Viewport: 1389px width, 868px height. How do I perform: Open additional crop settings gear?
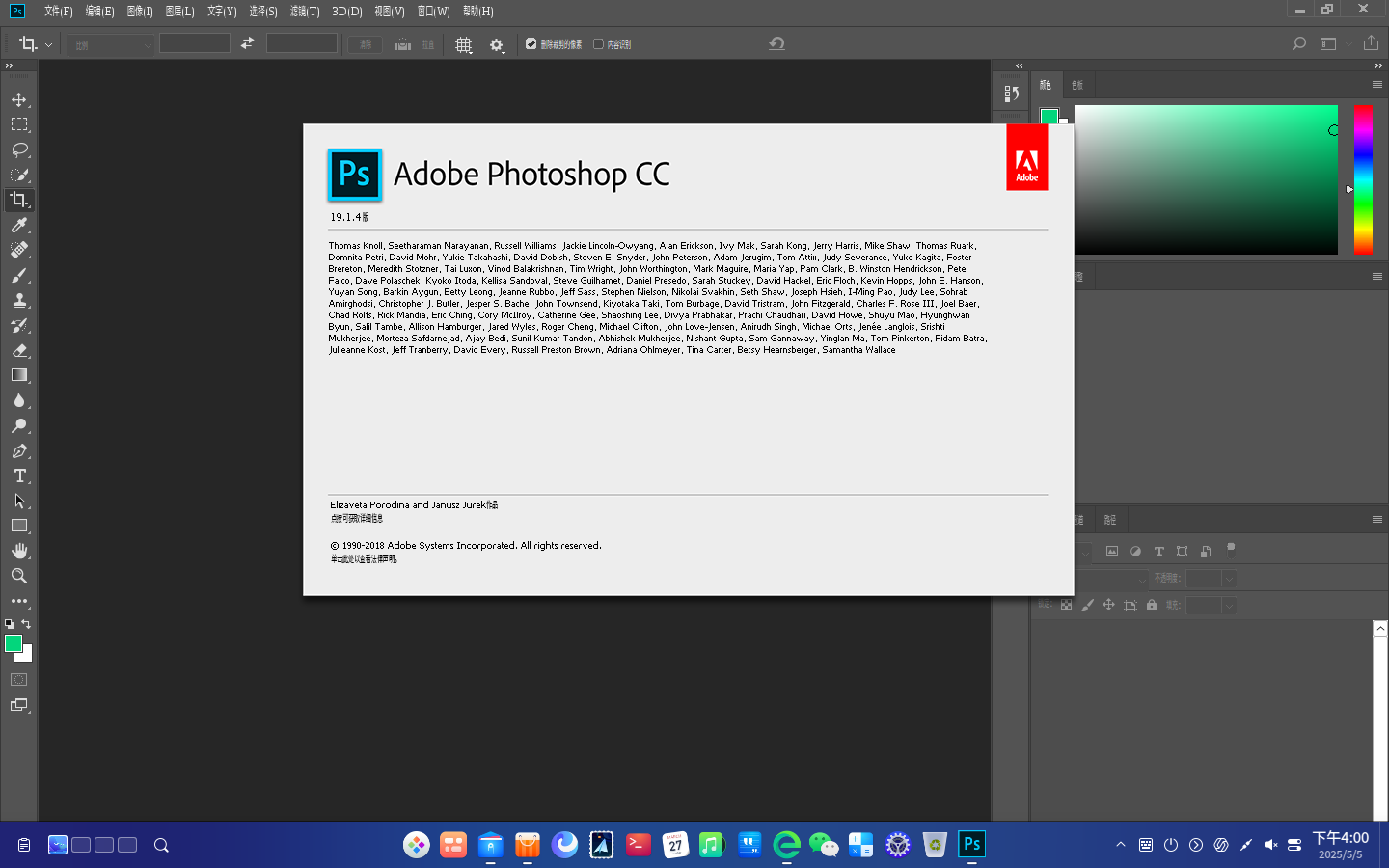coord(497,44)
